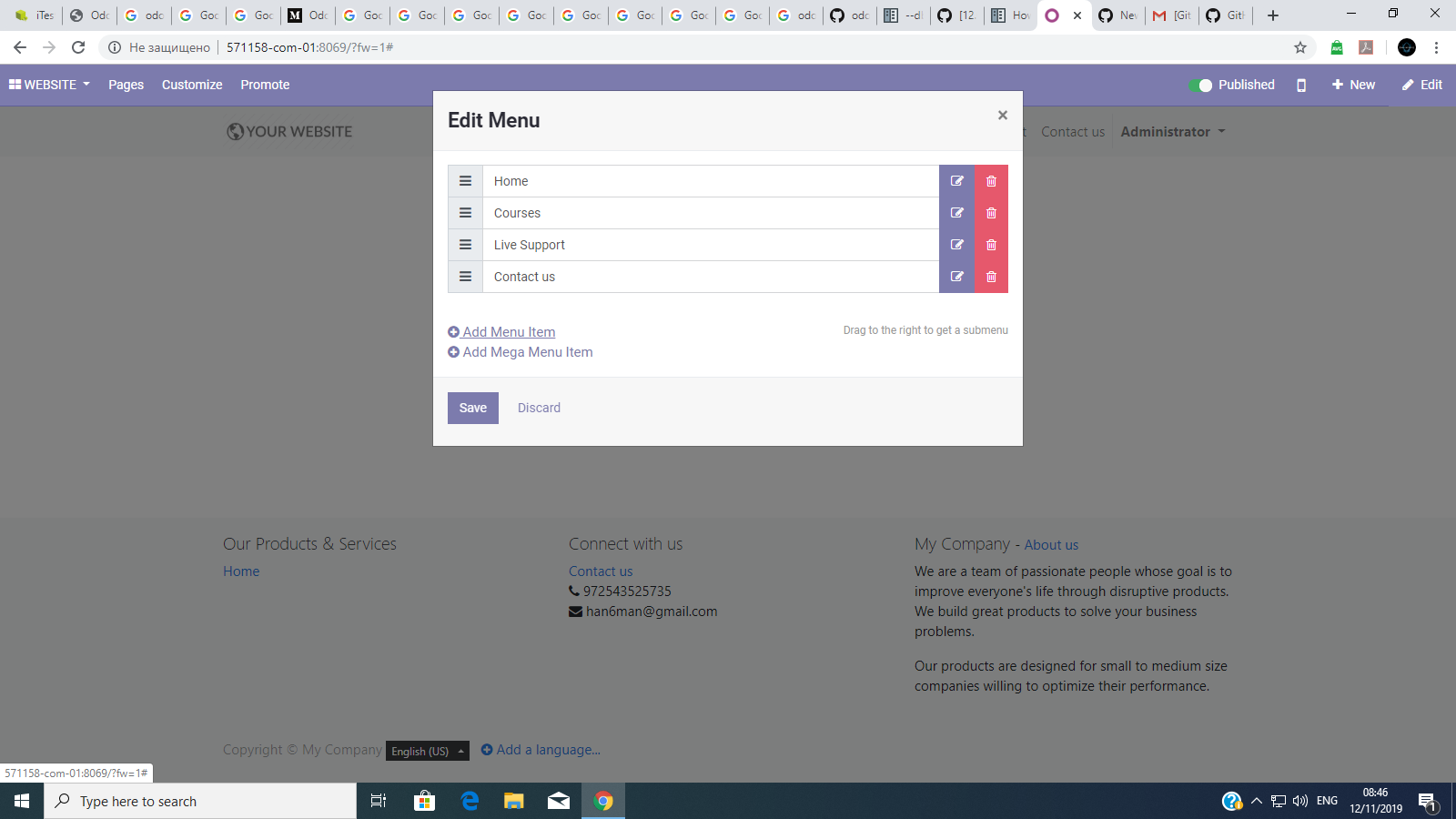Open the Windows Start menu

(22, 801)
